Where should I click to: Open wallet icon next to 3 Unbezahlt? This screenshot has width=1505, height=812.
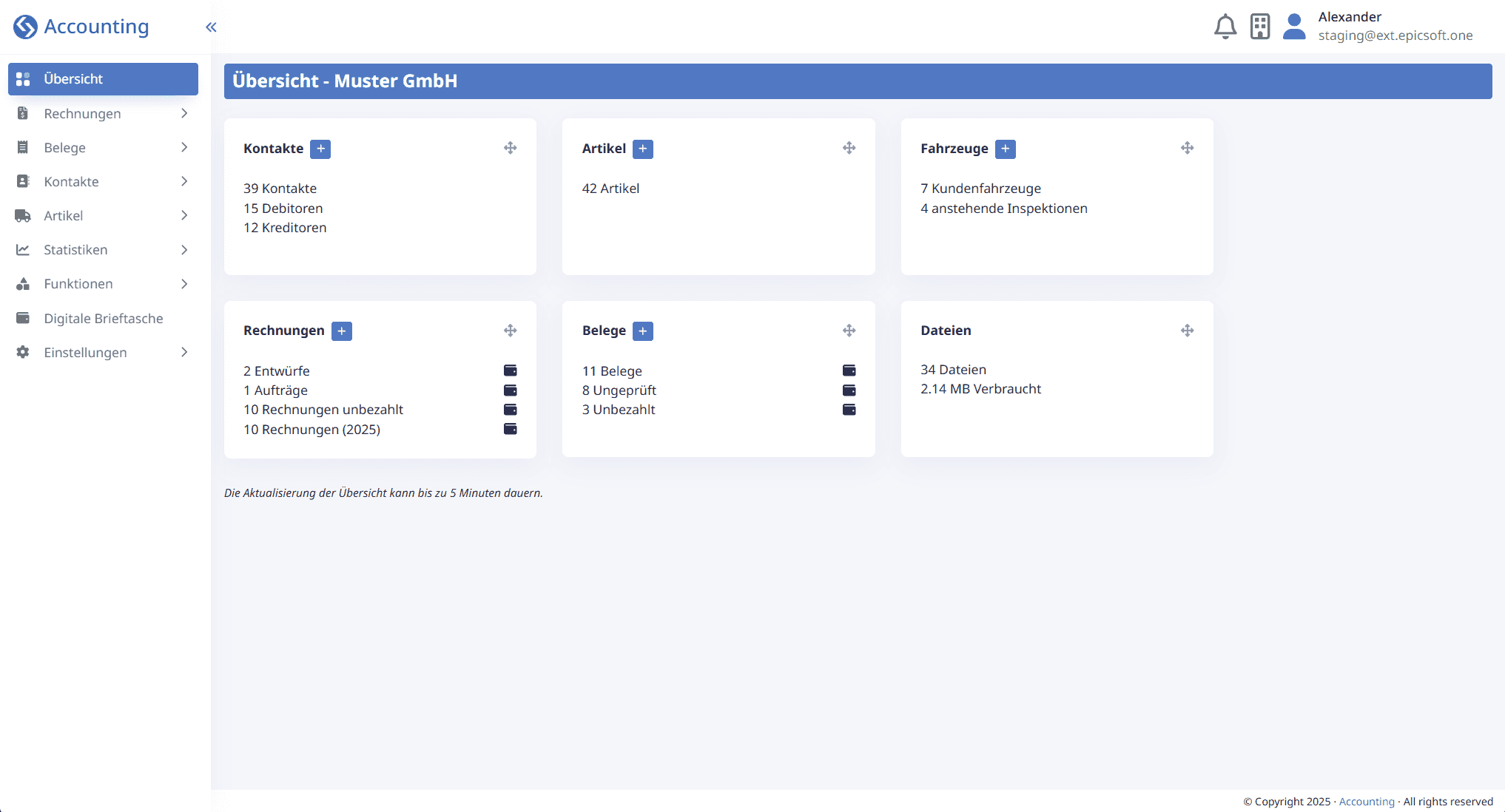click(849, 410)
